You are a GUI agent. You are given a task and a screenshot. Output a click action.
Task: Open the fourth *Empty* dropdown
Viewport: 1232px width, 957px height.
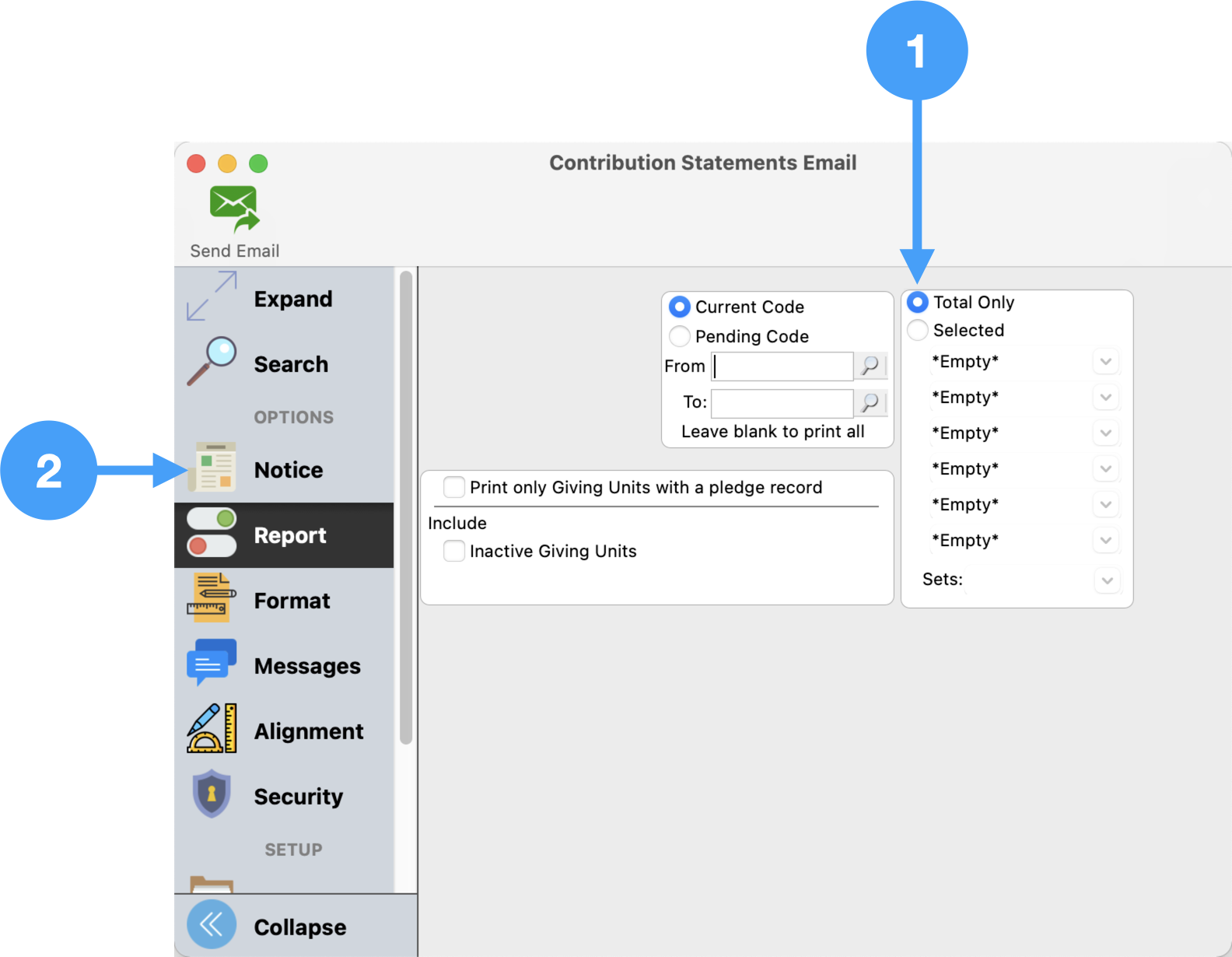(x=1105, y=468)
